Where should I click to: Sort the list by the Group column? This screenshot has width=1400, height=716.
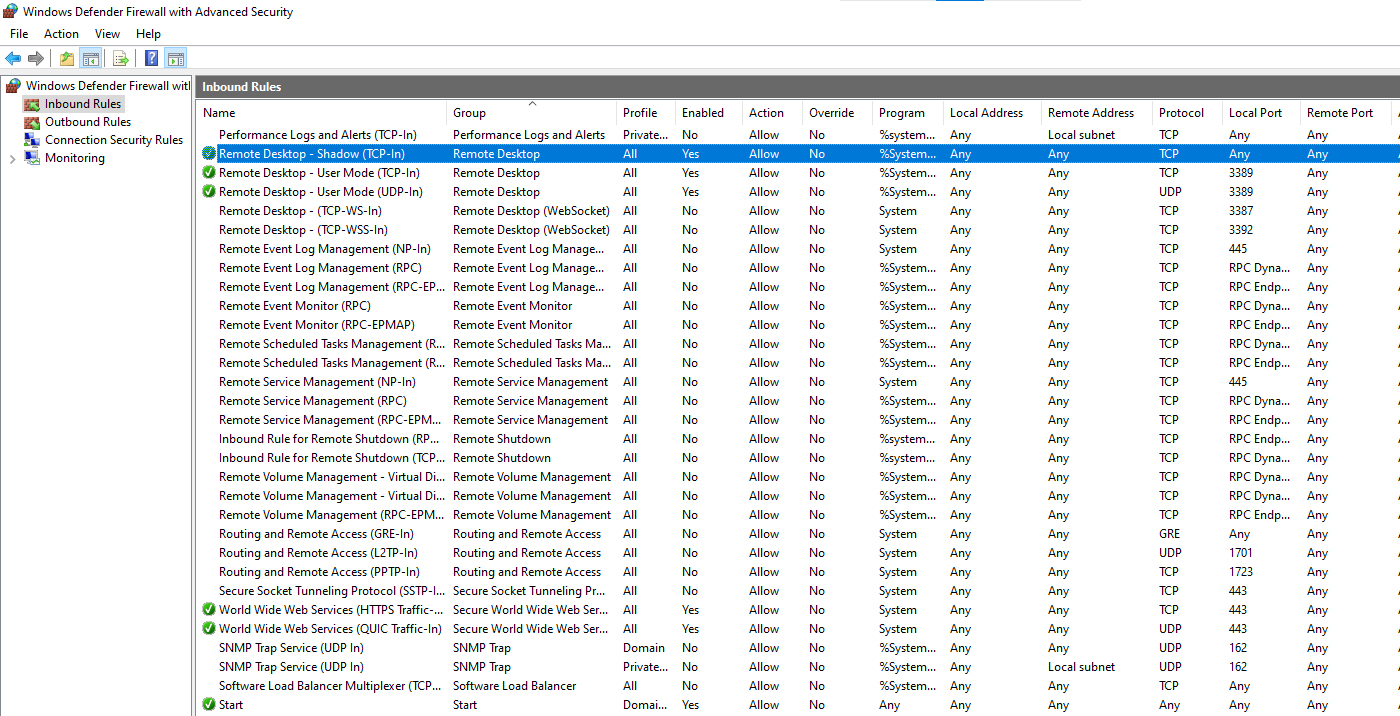tap(469, 113)
